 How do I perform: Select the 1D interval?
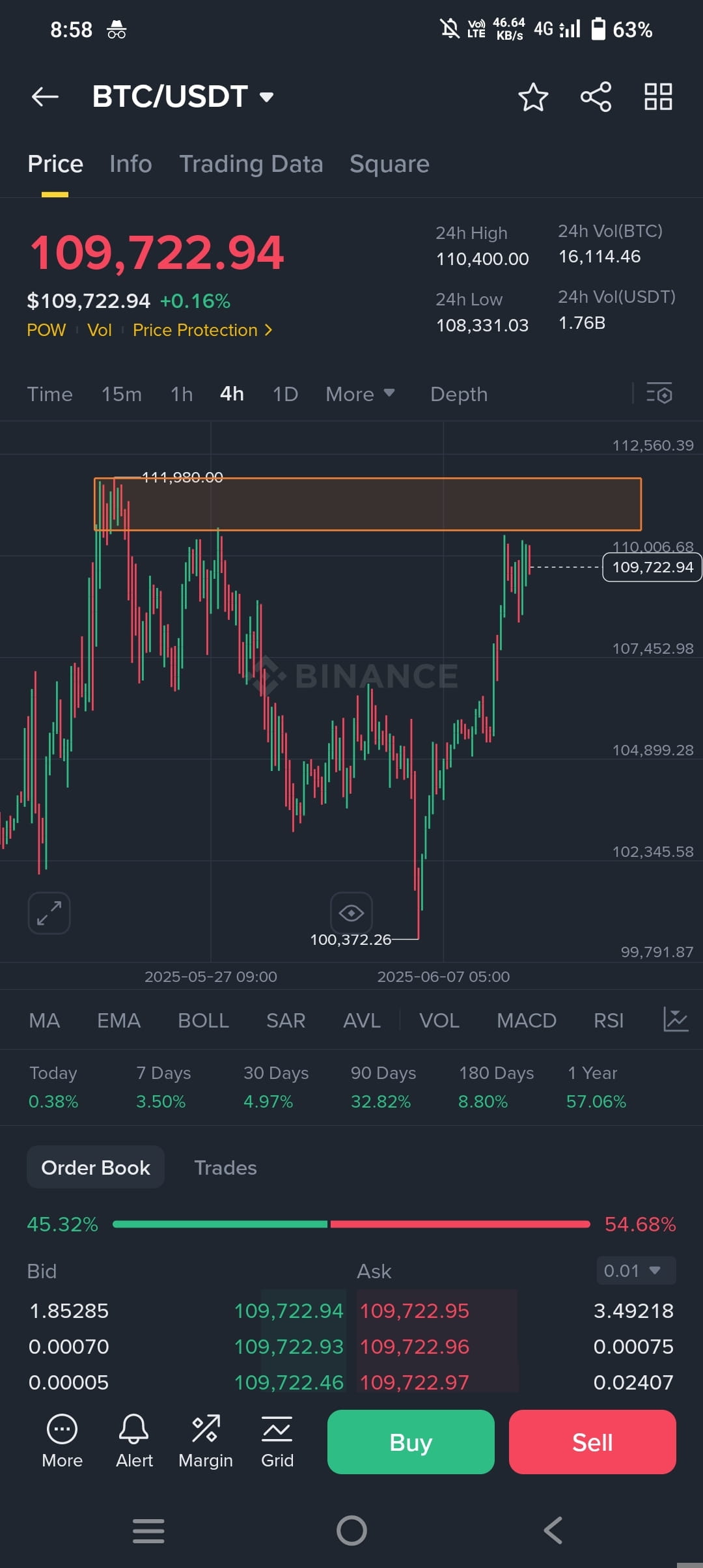285,394
